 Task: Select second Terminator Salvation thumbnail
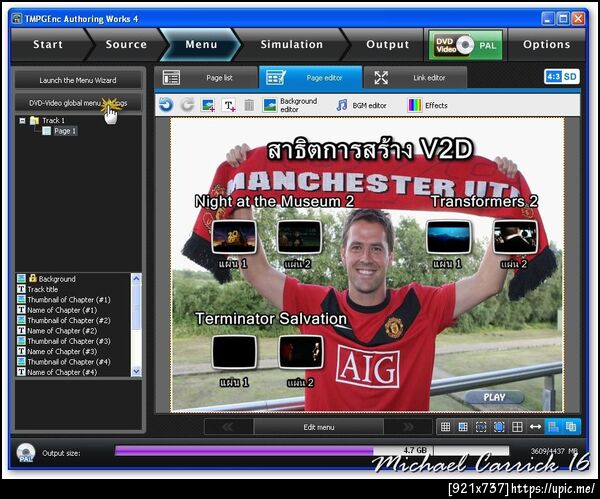(x=301, y=352)
